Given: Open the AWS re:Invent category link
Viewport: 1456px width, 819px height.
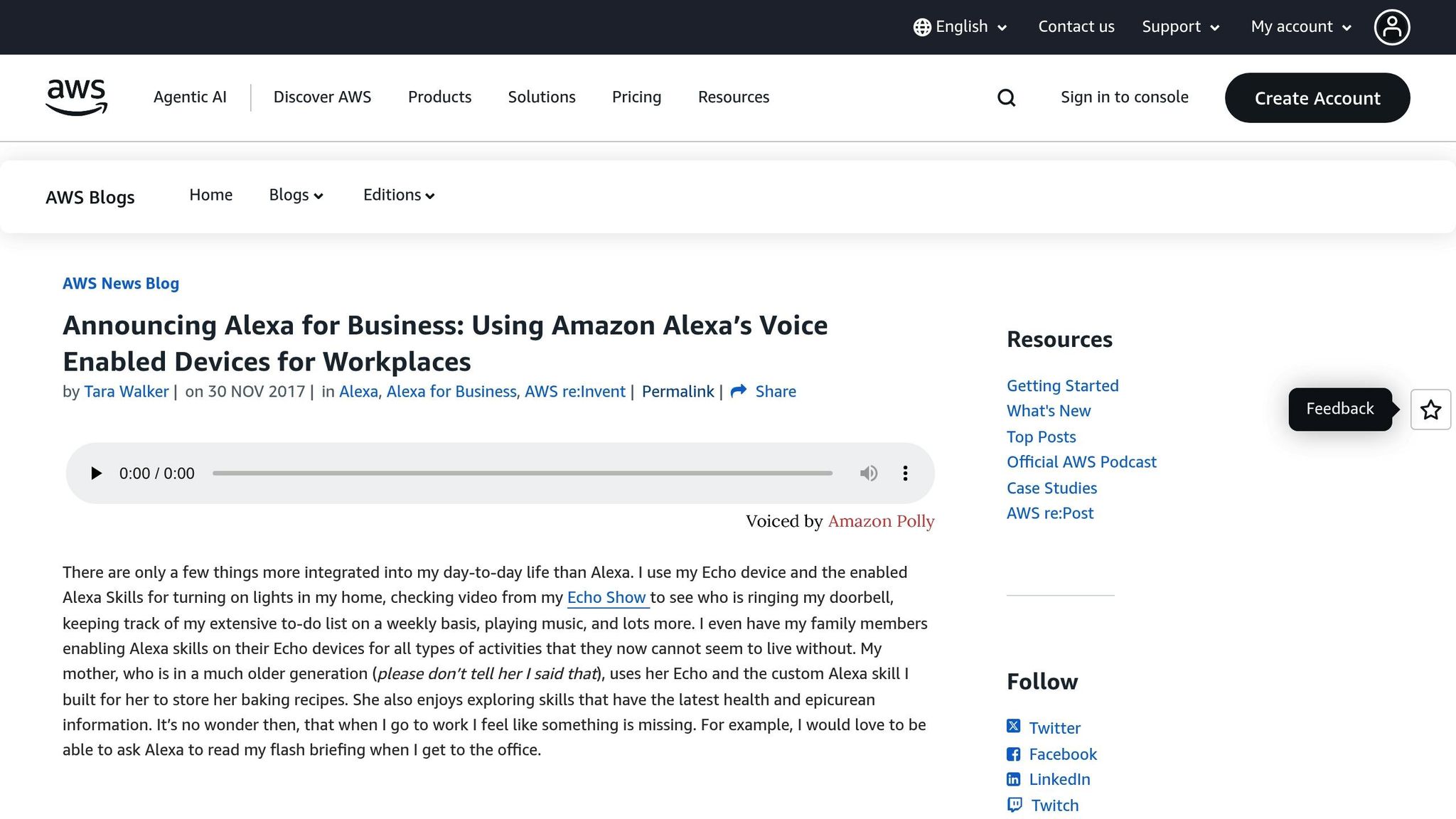Looking at the screenshot, I should [575, 392].
